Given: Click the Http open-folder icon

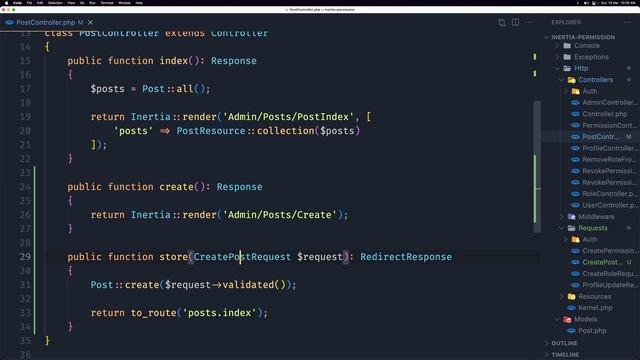Looking at the screenshot, I should point(567,69).
